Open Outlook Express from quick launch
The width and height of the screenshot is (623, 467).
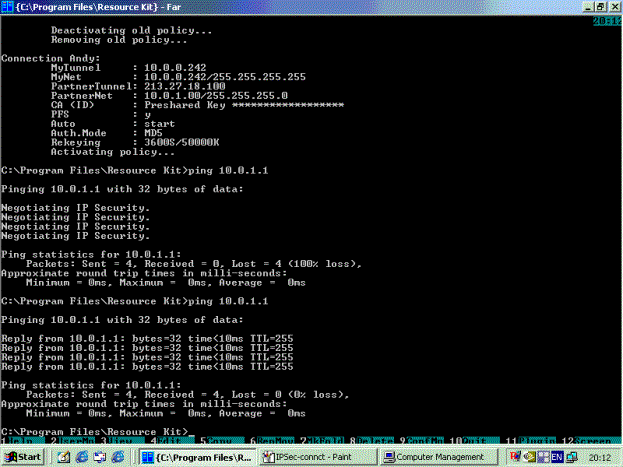pos(100,457)
